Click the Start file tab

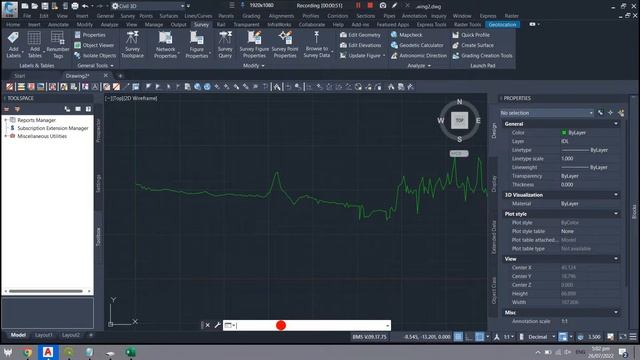[x=19, y=76]
